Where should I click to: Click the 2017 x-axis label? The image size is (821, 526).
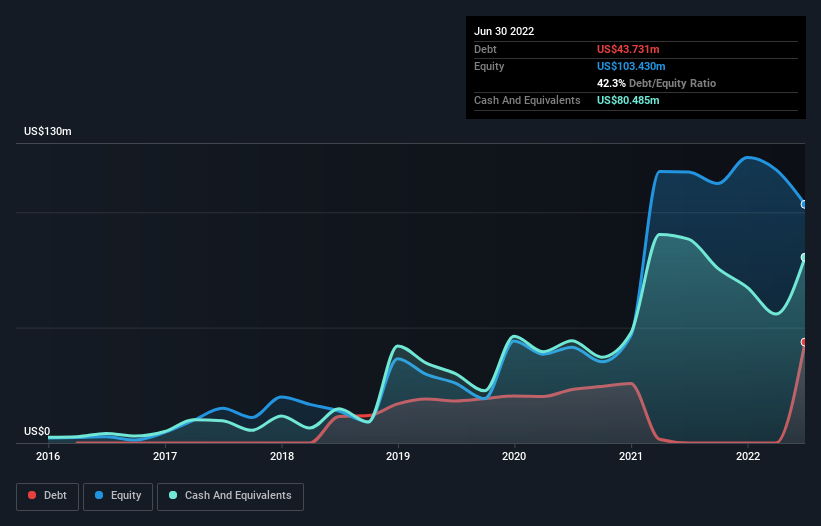[x=165, y=456]
